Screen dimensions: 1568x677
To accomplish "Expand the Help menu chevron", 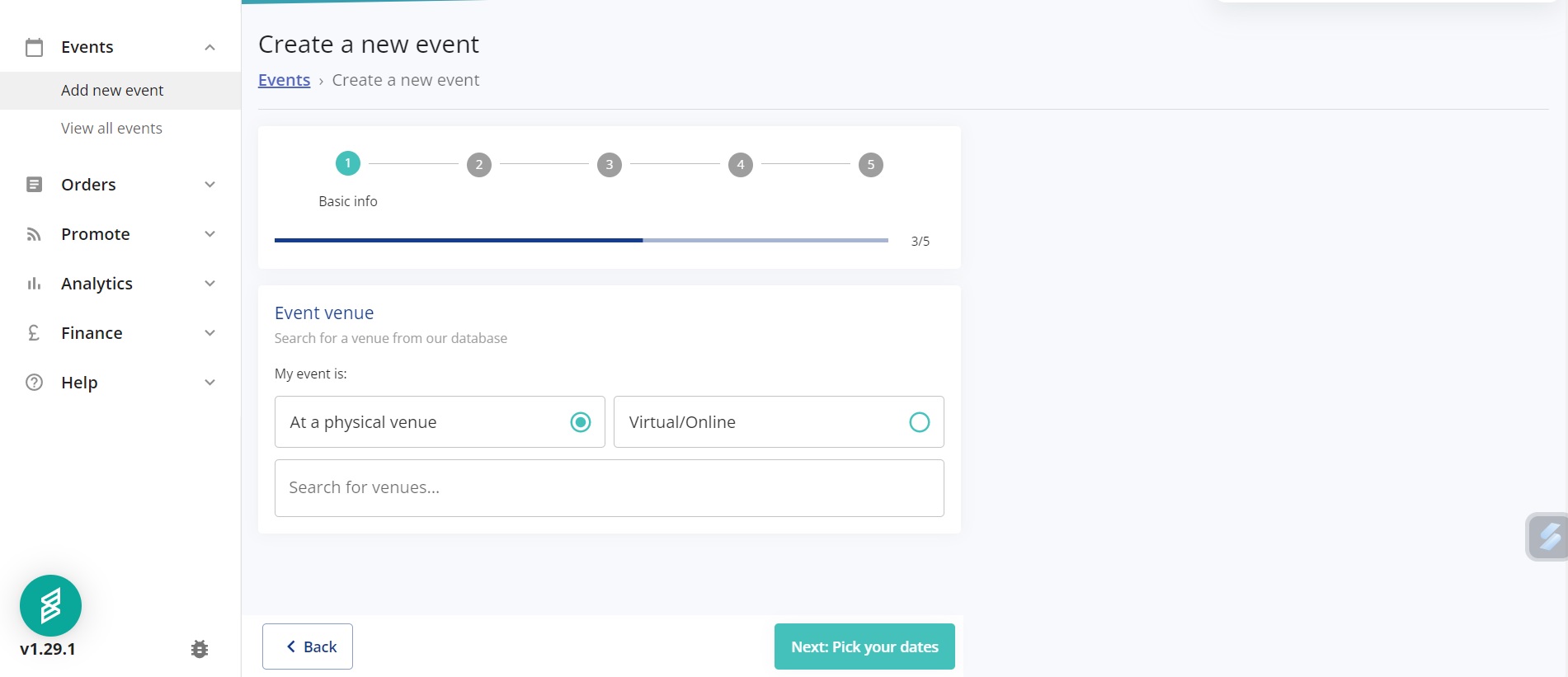I will [x=210, y=383].
